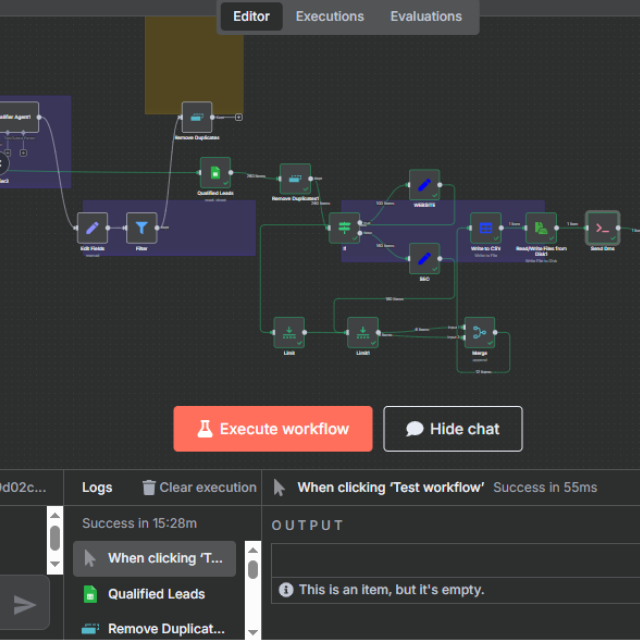Attach a sub-node under Qualifier Agent1 right plus
Screen dimensions: 640x640
[23, 153]
